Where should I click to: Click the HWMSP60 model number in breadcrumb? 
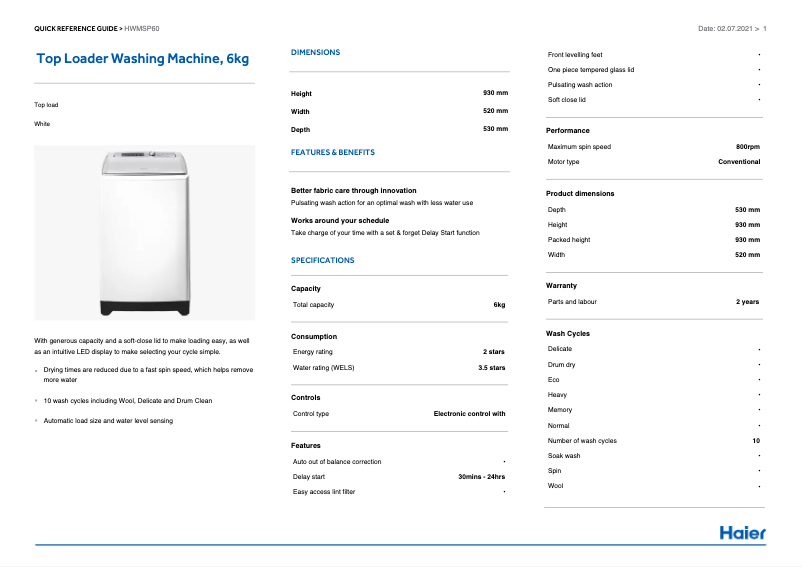[x=144, y=28]
